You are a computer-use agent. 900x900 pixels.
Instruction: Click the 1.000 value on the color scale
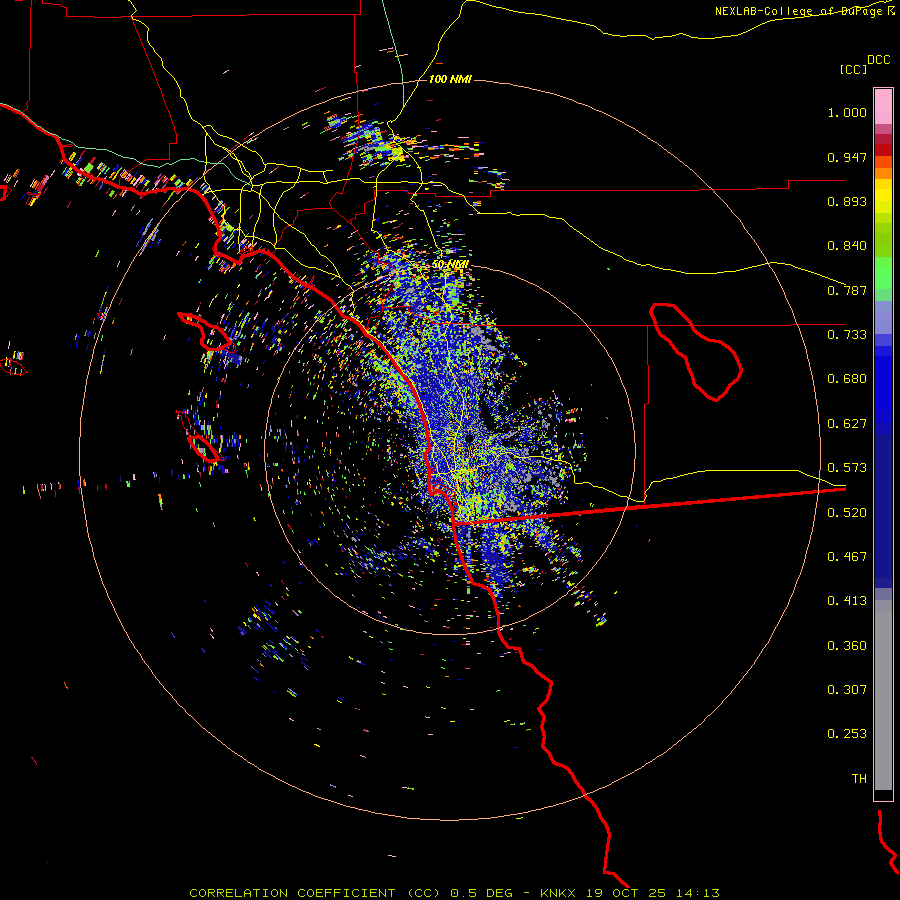847,112
